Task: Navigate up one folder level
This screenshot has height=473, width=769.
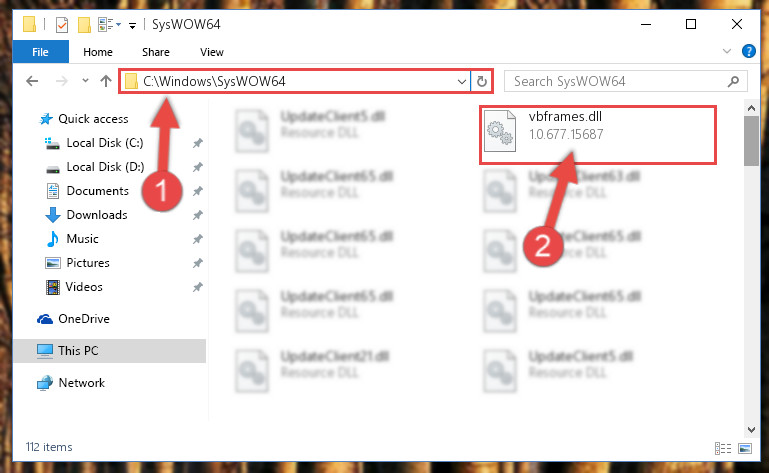Action: pyautogui.click(x=106, y=81)
